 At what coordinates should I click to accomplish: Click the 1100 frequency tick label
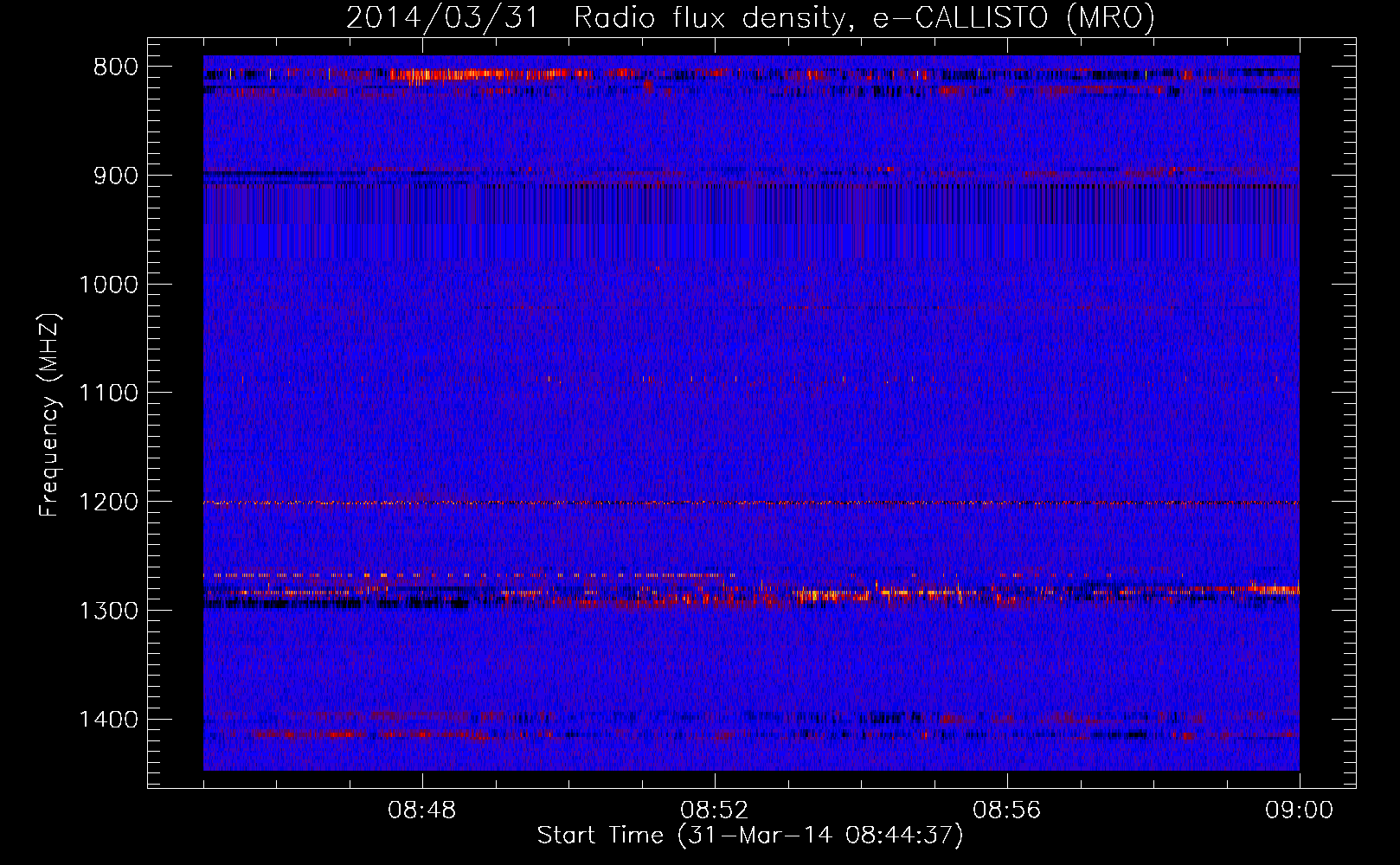point(109,394)
